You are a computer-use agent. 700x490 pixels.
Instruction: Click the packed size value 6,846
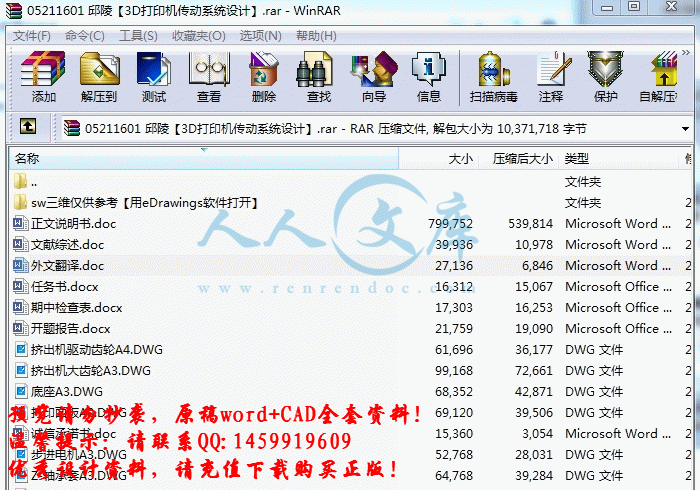538,266
